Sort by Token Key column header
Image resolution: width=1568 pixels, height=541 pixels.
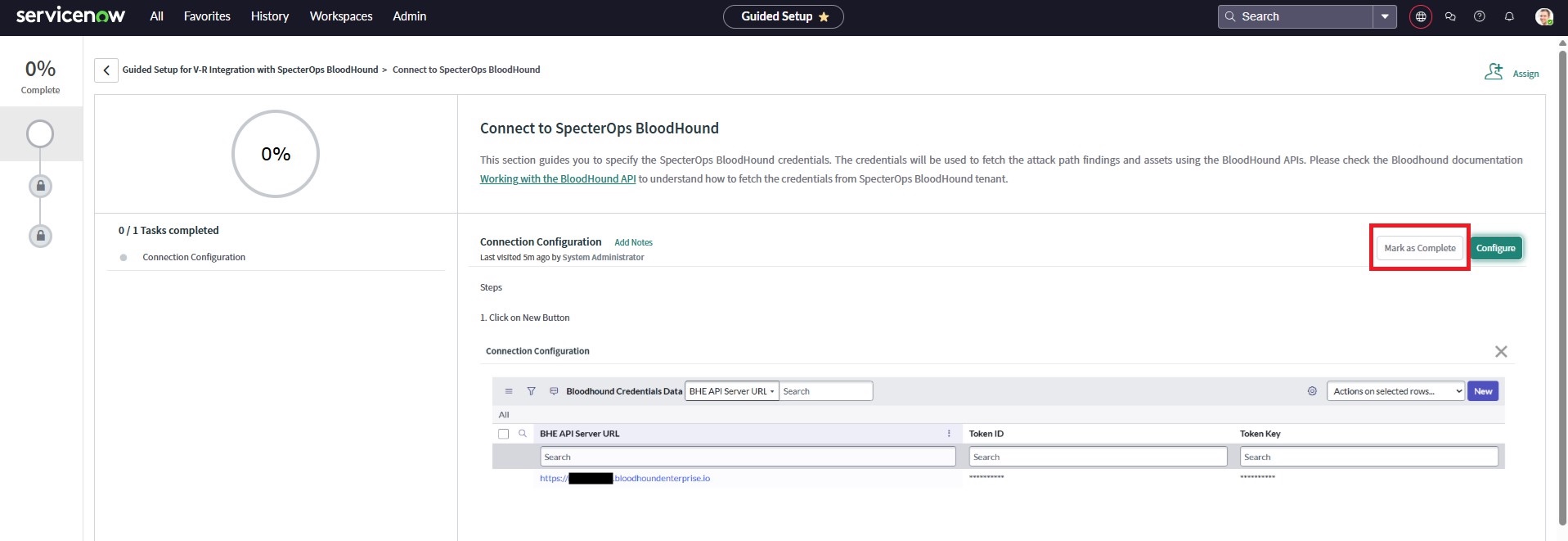click(x=1260, y=434)
